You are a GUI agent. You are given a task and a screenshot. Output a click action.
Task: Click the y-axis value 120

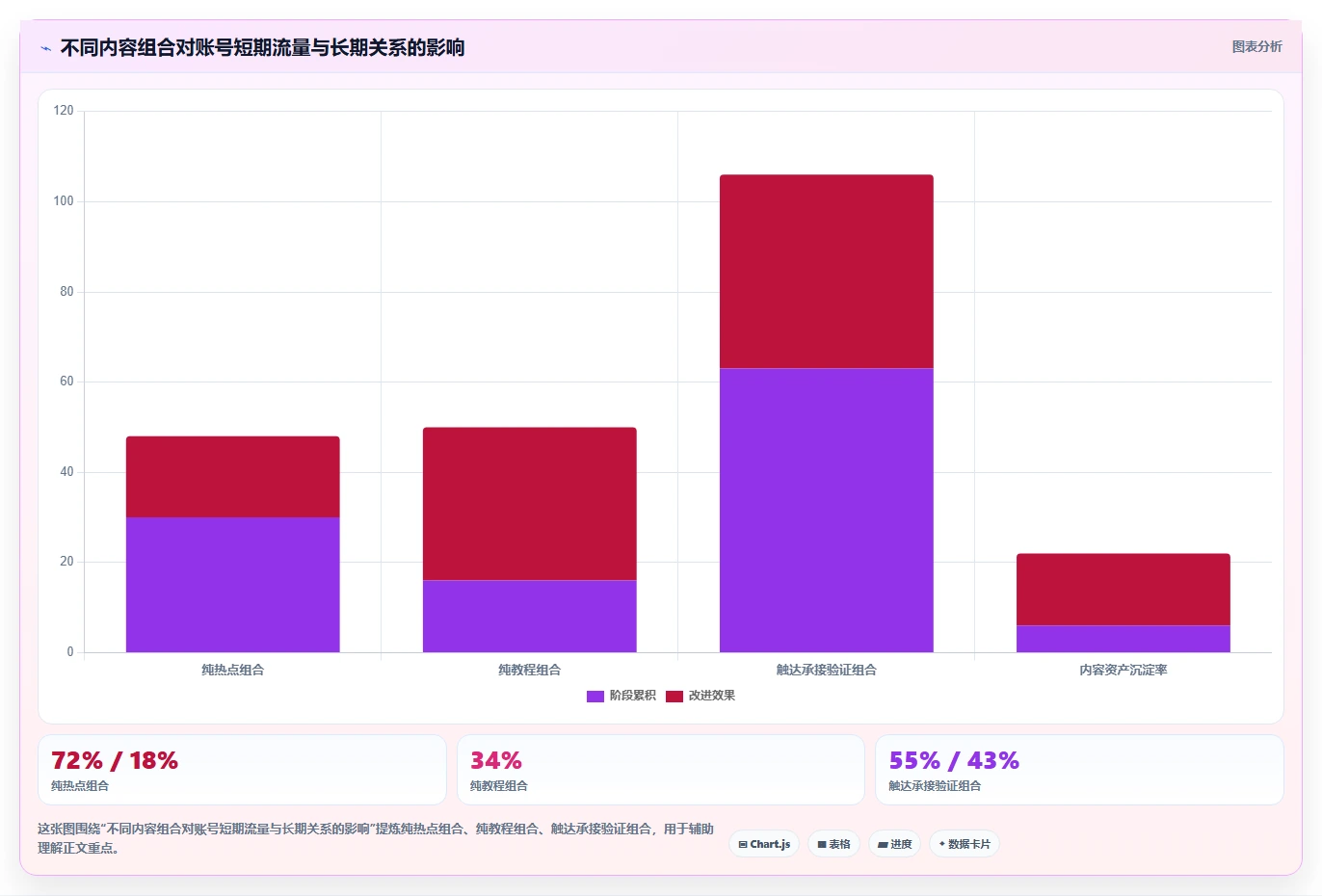tap(64, 111)
